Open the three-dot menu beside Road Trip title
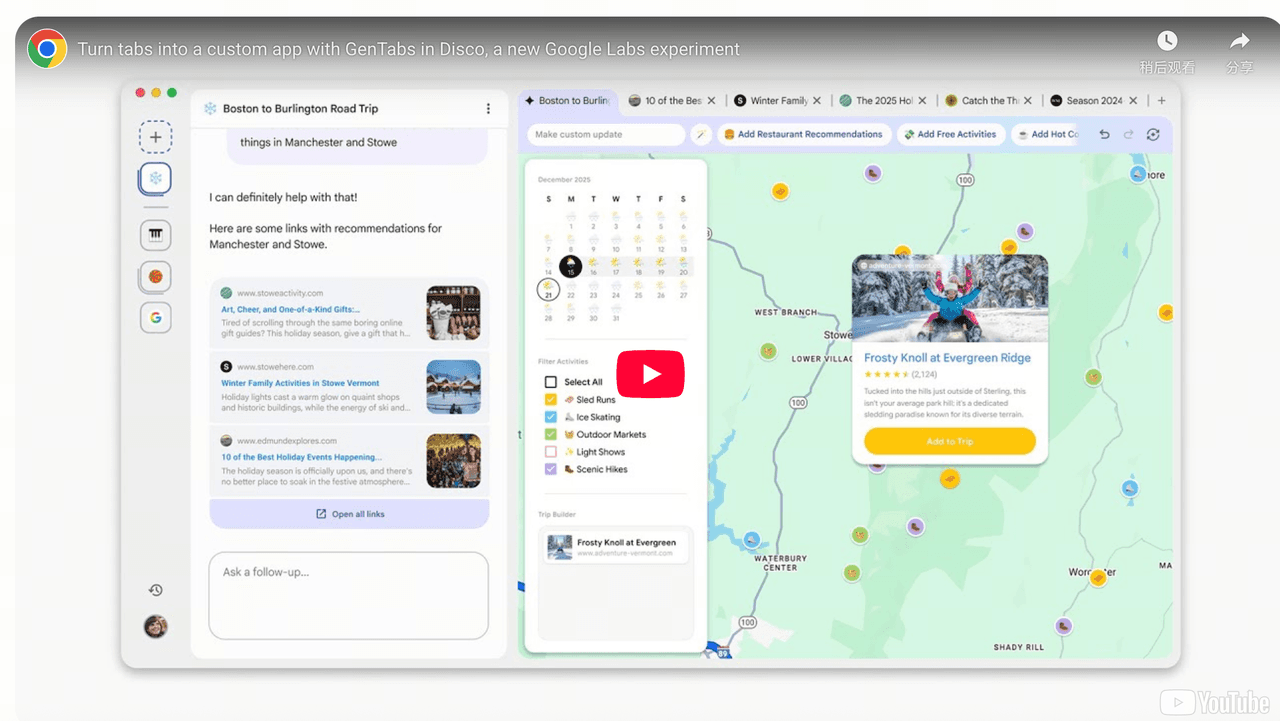This screenshot has width=1280, height=721. 488,108
